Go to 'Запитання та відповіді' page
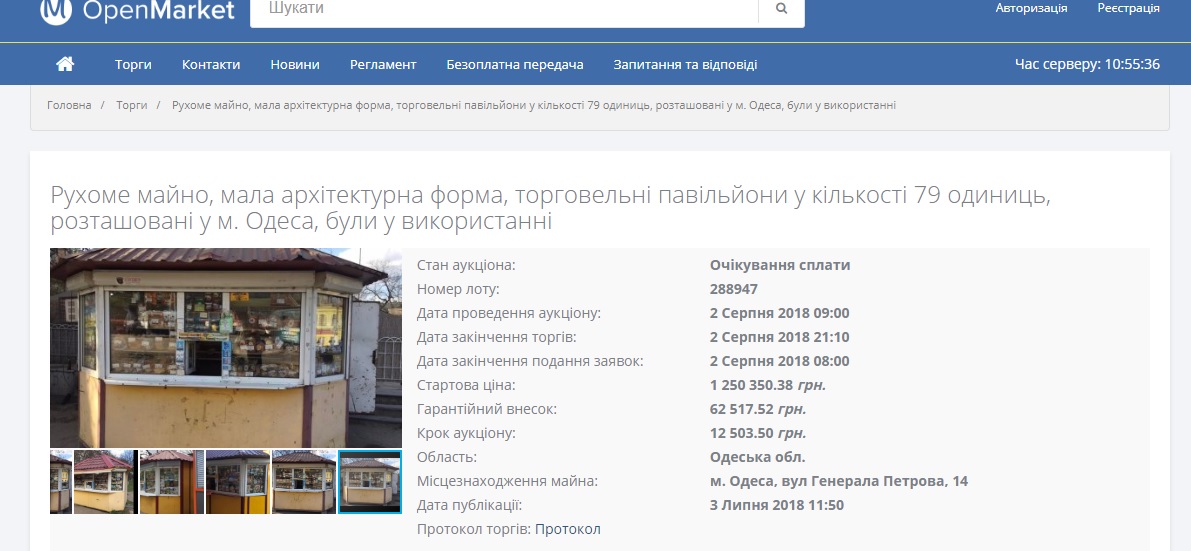Screen dimensions: 1191x551 pos(685,64)
